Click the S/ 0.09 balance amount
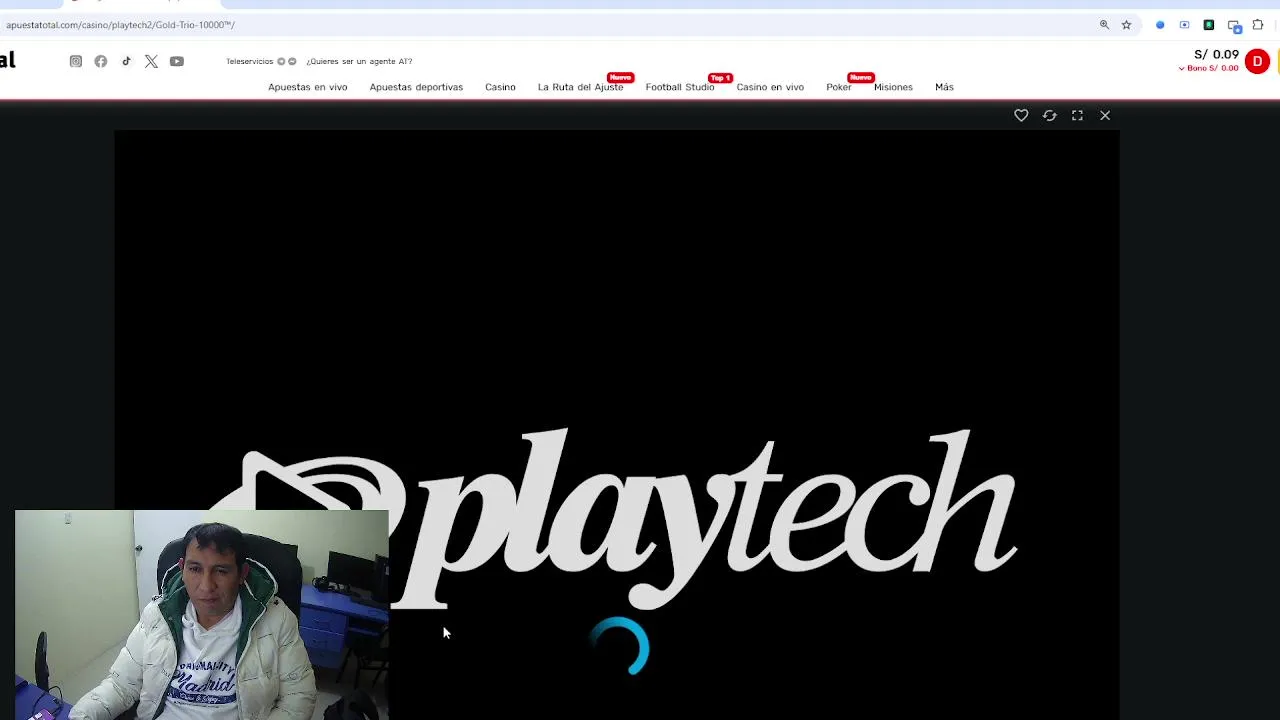The image size is (1280, 720). (x=1216, y=55)
